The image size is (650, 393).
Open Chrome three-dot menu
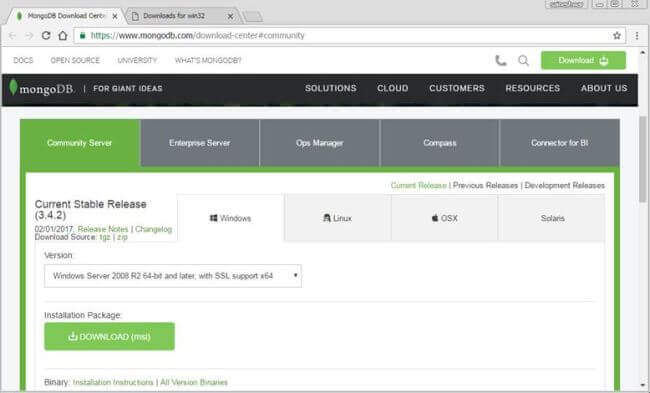637,36
